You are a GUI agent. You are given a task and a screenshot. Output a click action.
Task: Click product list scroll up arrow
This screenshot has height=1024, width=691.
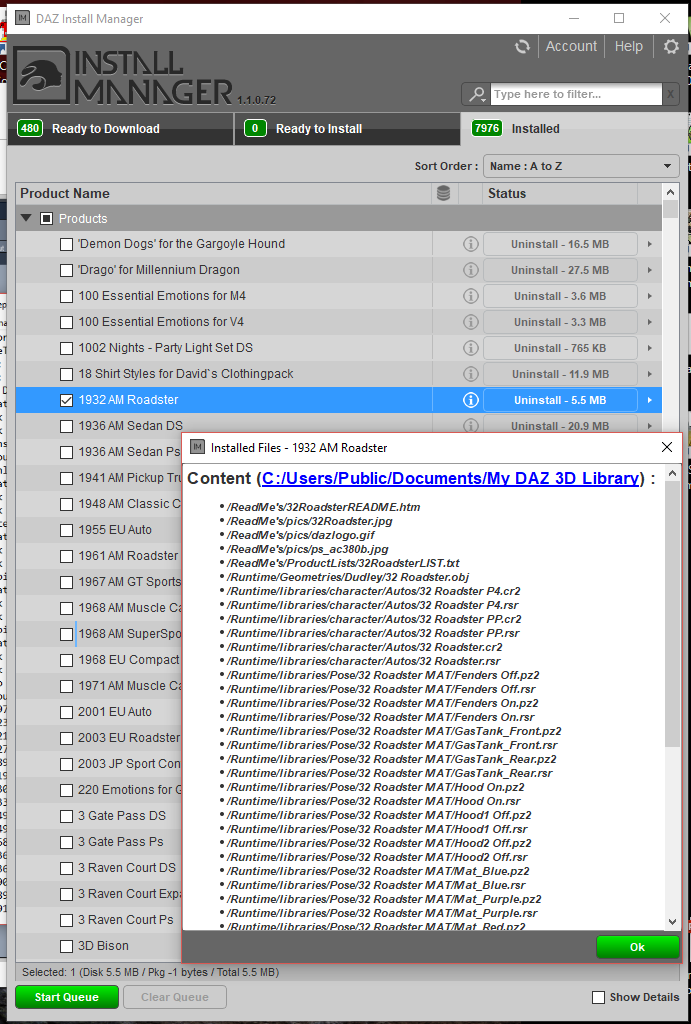[x=670, y=192]
